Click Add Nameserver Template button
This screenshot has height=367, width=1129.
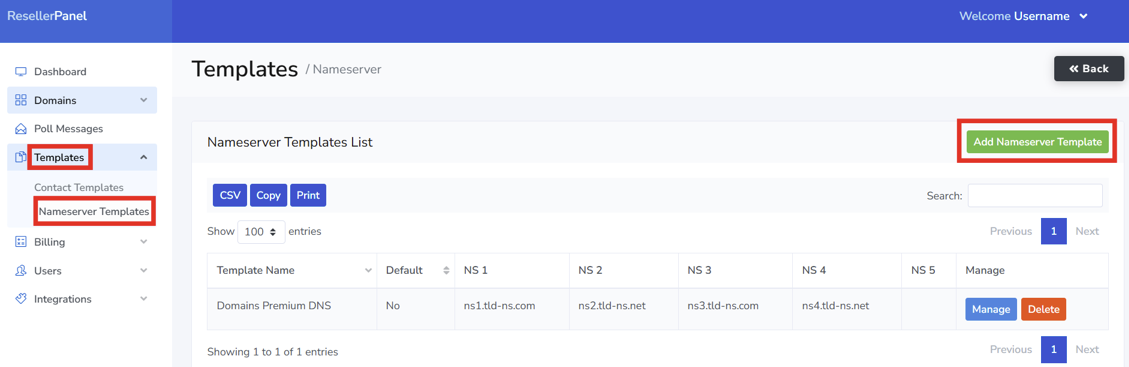pyautogui.click(x=1038, y=142)
